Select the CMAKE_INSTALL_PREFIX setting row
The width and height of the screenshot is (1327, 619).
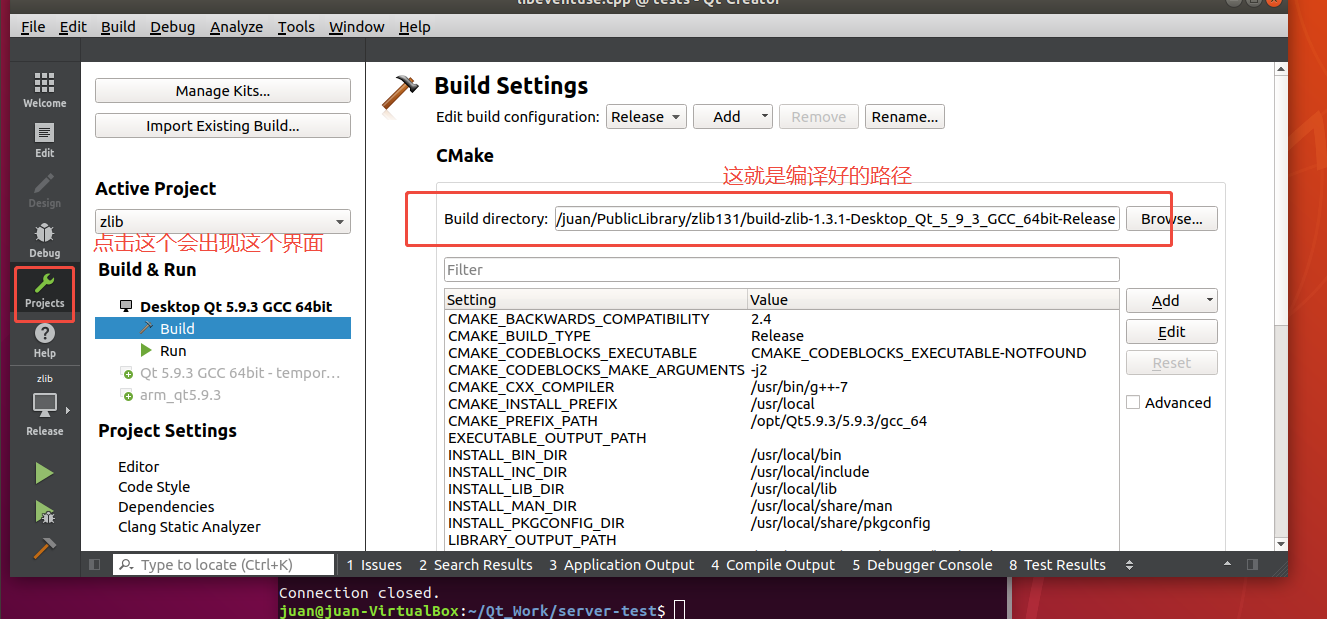coord(782,404)
